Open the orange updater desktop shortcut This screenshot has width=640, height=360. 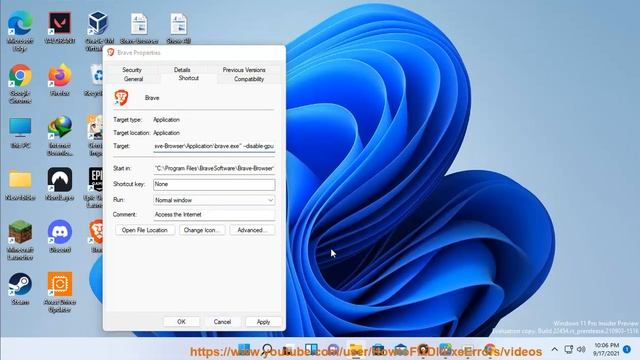(x=60, y=284)
